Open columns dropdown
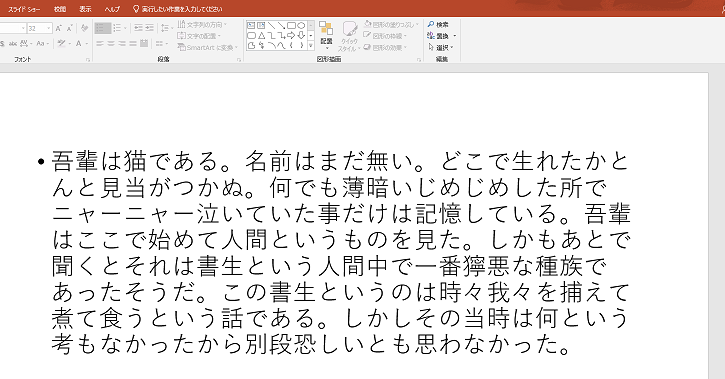 [161, 43]
